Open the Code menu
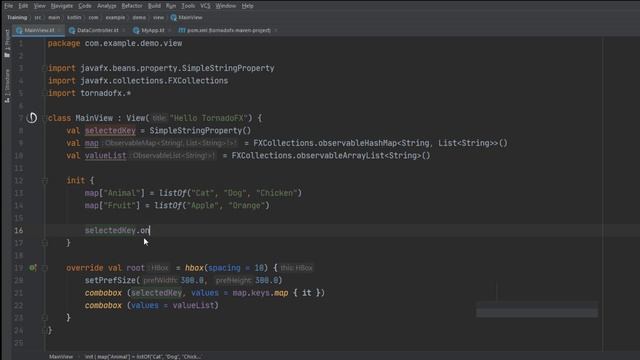This screenshot has width=640, height=360. (x=85, y=6)
